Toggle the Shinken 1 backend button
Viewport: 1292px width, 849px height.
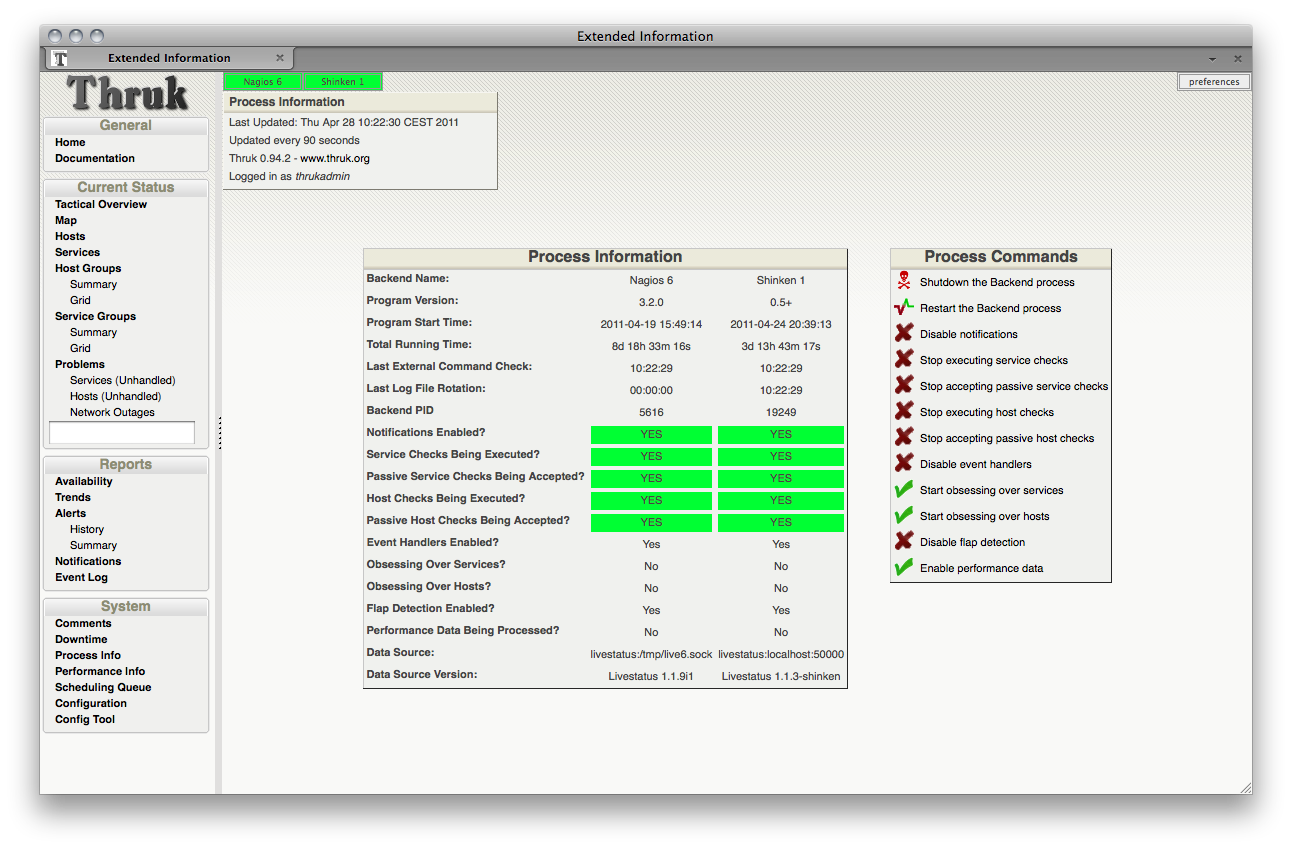[342, 82]
